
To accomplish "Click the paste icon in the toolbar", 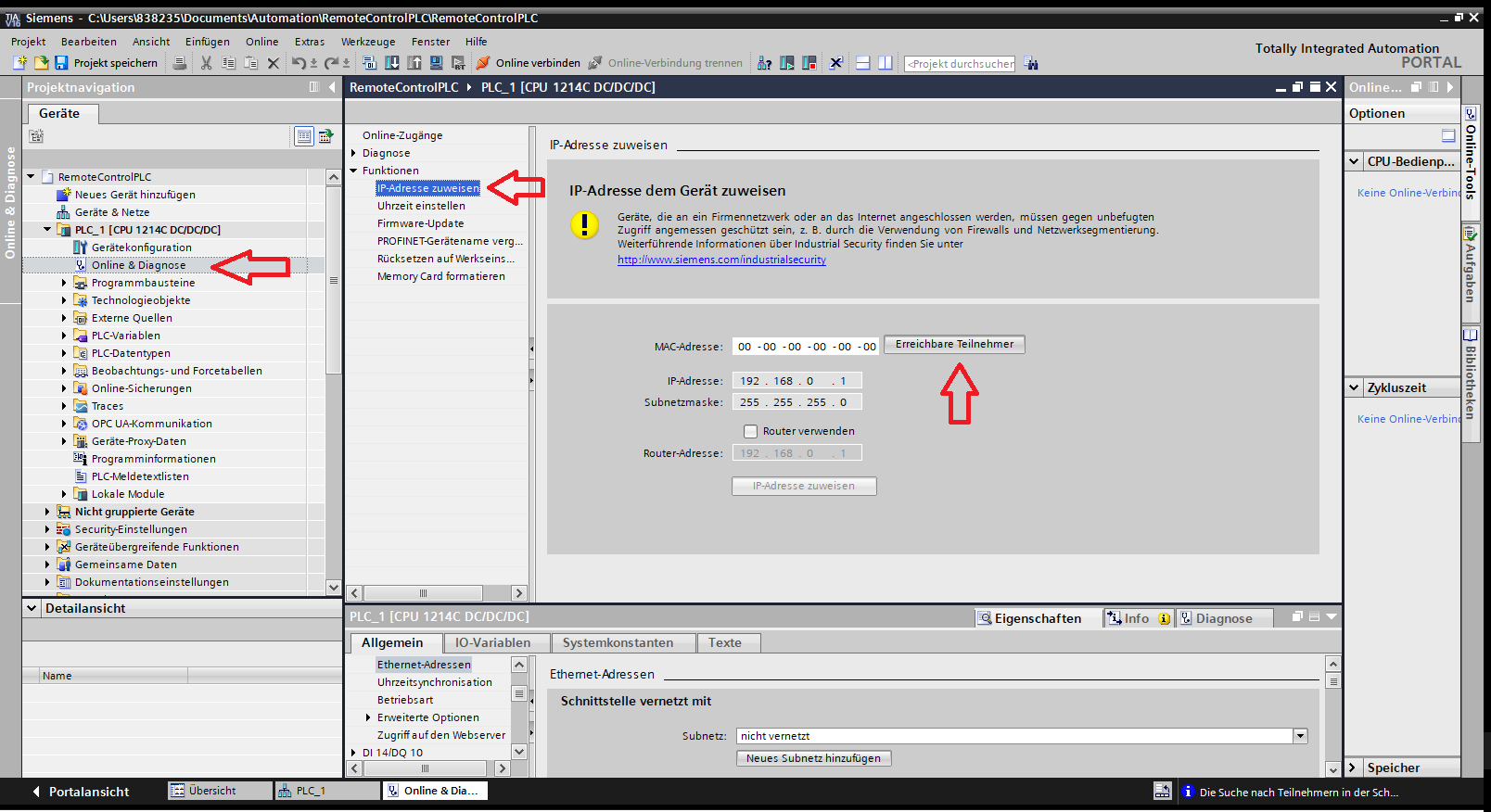I will [x=250, y=63].
